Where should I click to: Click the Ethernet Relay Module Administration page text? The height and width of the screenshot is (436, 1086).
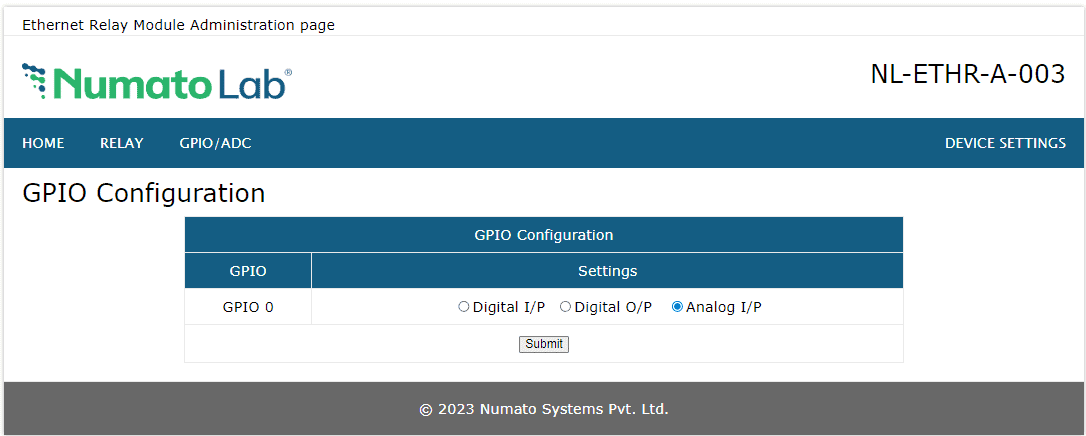(178, 25)
